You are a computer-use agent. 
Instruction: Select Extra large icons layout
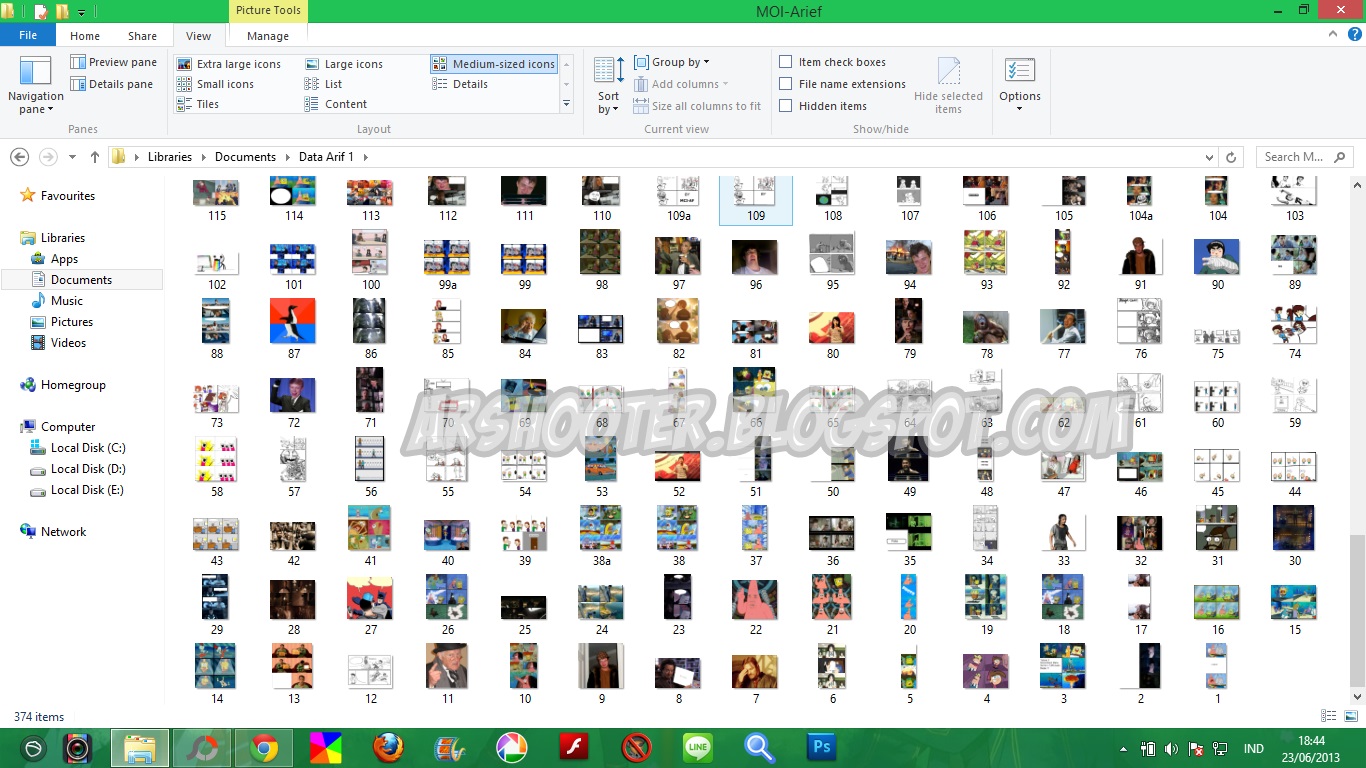(x=229, y=64)
